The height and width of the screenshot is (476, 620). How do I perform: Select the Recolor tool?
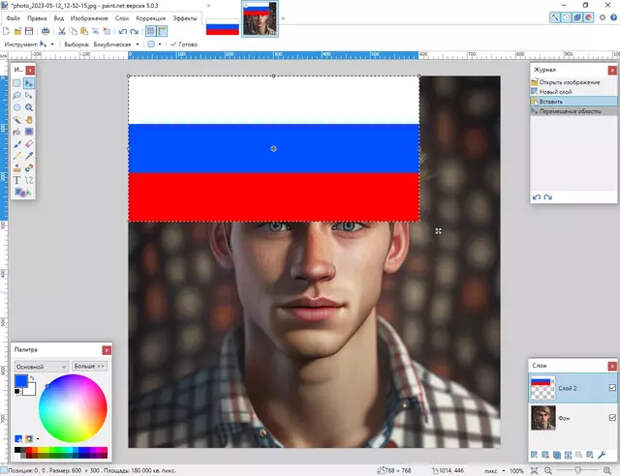28,168
